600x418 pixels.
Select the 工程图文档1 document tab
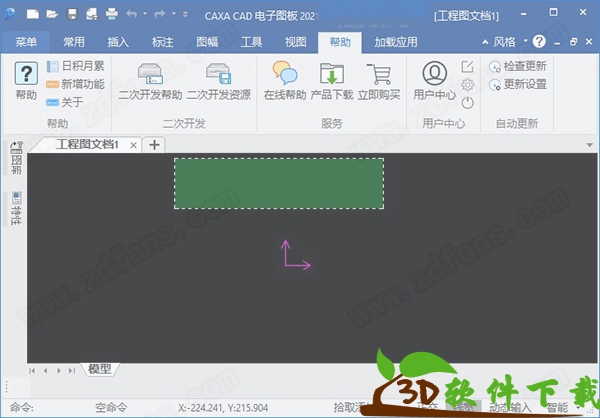coord(87,145)
